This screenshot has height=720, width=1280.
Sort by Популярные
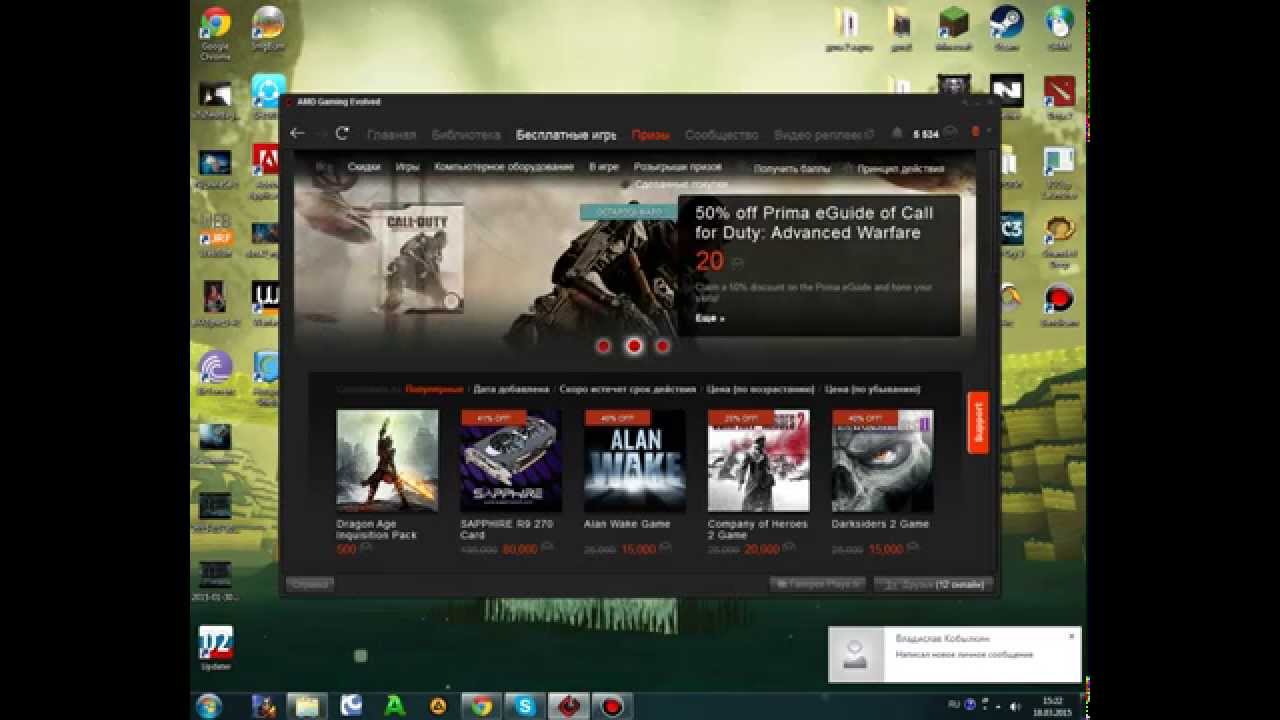coord(434,390)
